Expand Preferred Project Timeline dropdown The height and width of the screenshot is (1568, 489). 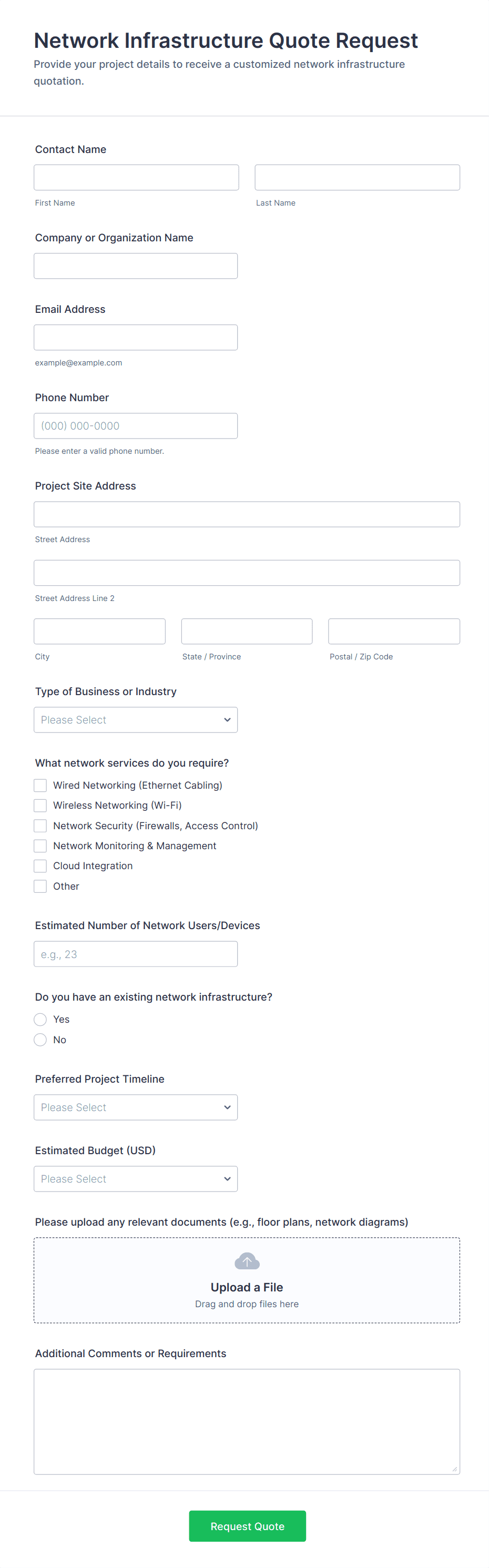coord(135,1107)
